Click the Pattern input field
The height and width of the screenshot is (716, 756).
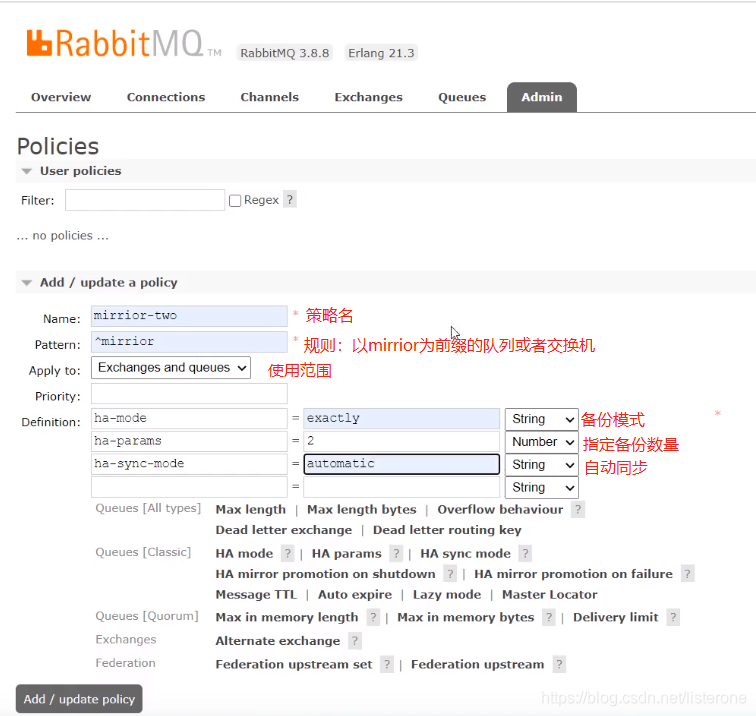pos(189,342)
